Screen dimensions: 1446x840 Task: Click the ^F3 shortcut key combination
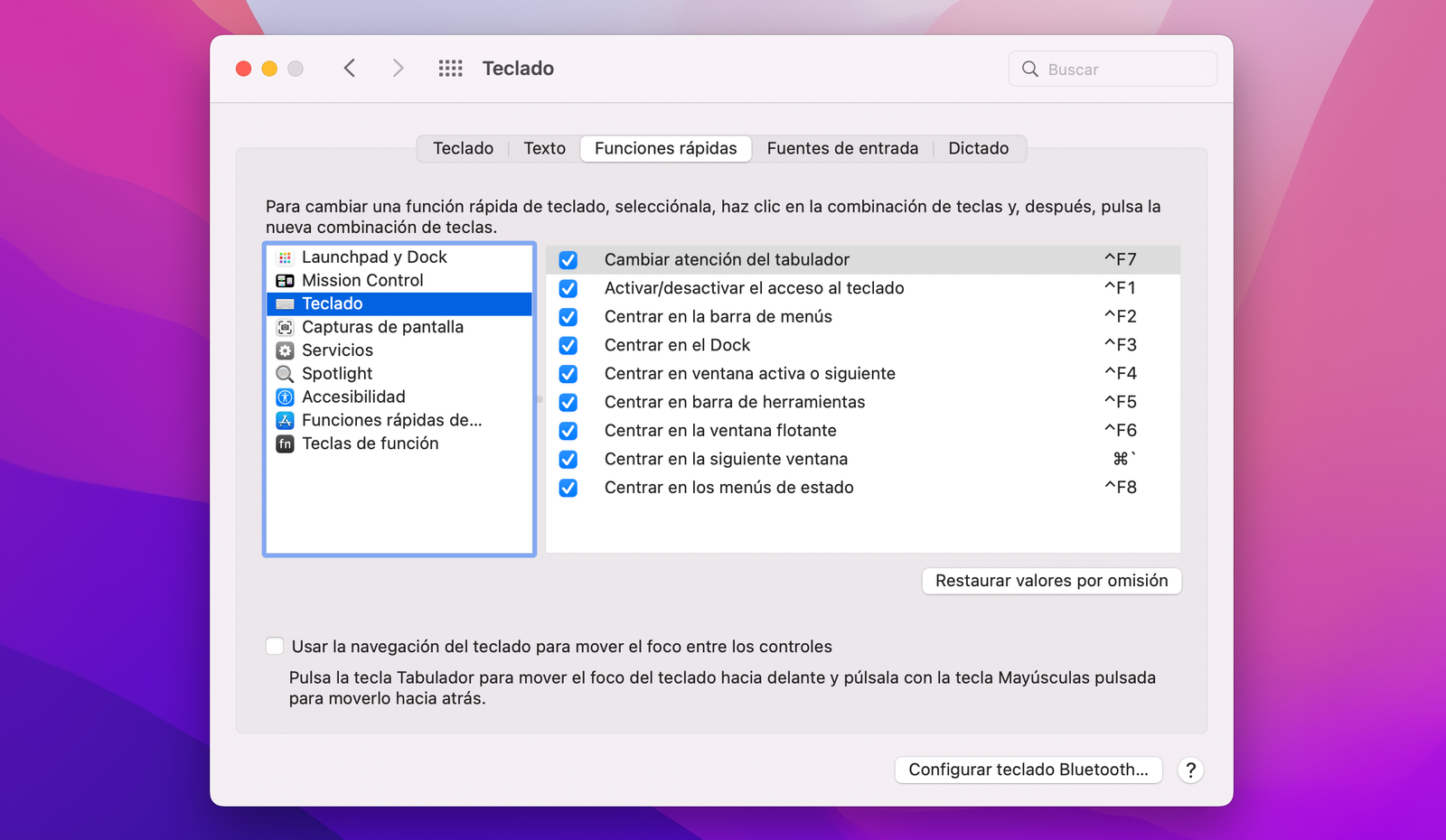pyautogui.click(x=1121, y=345)
